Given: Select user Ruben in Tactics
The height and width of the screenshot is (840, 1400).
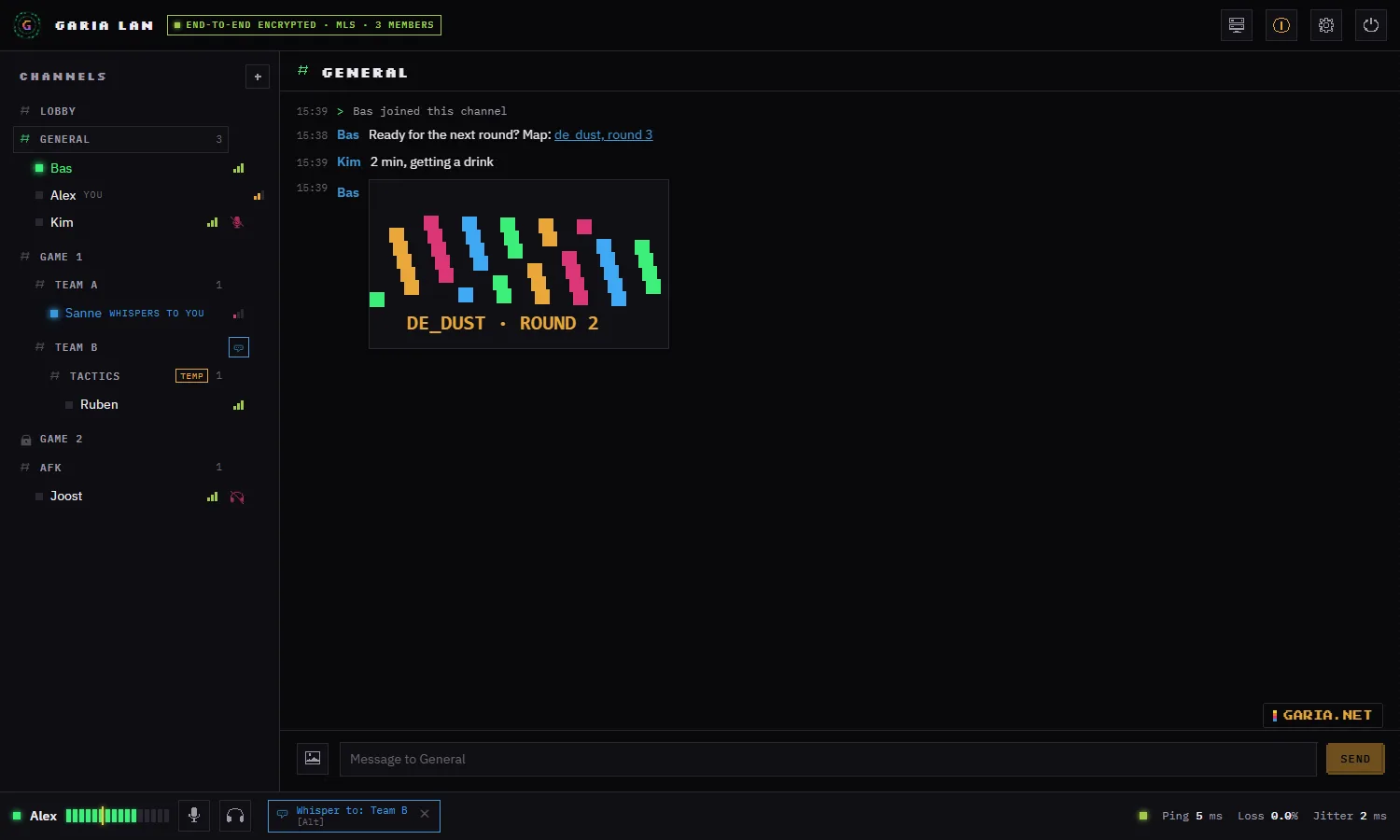Looking at the screenshot, I should coord(99,405).
